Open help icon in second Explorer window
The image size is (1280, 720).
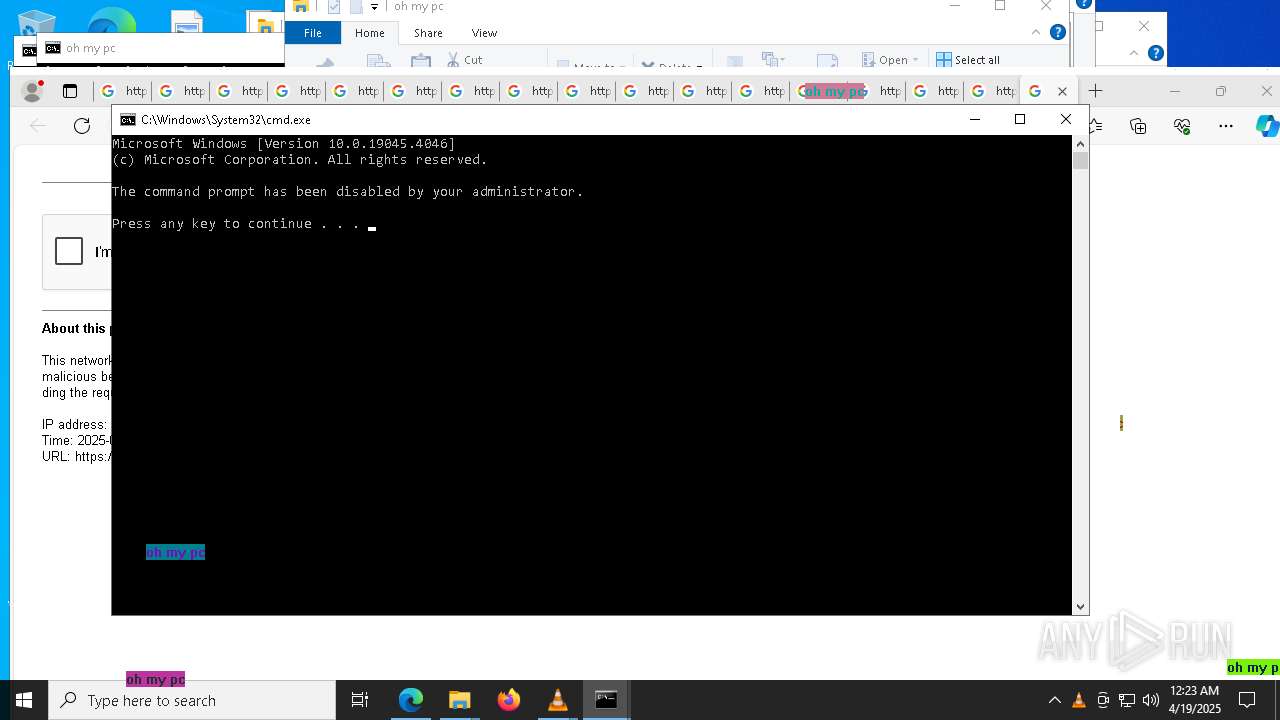click(x=1155, y=53)
